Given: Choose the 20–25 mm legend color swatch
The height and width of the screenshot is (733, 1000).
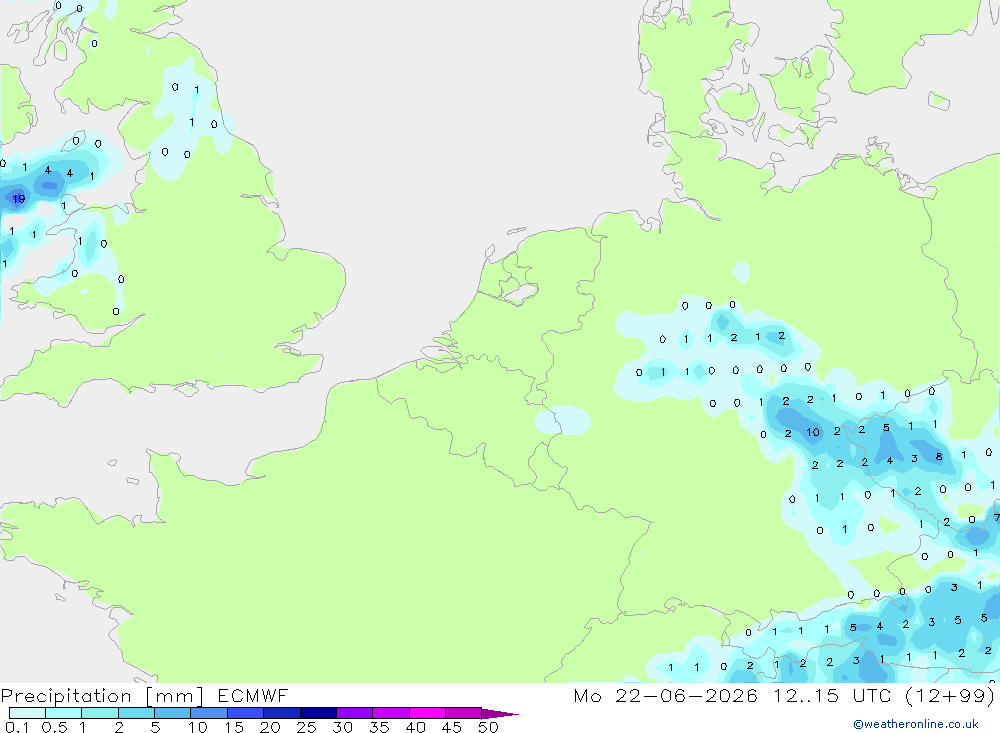Looking at the screenshot, I should [282, 713].
